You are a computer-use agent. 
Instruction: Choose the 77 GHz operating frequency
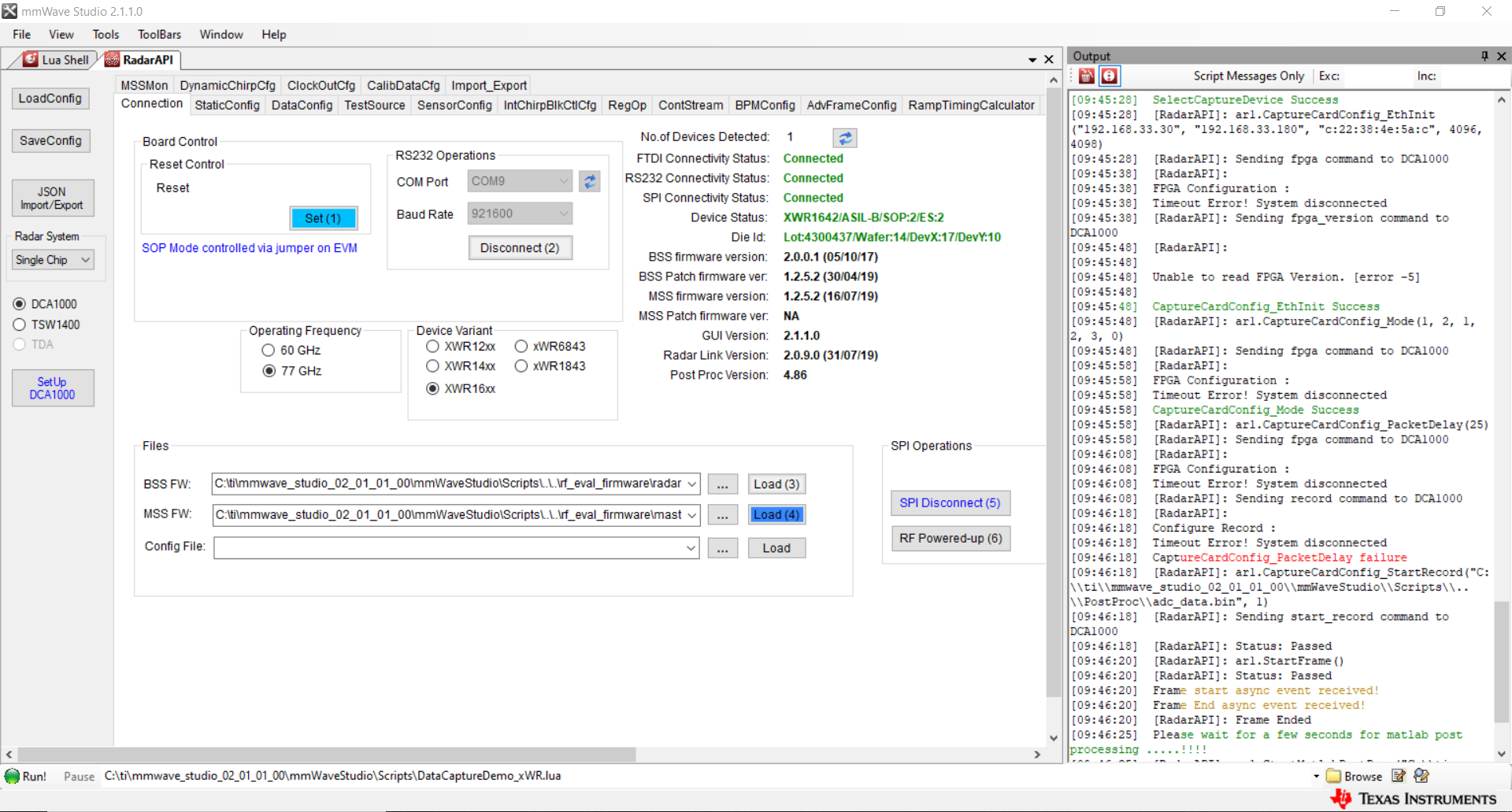(x=269, y=371)
